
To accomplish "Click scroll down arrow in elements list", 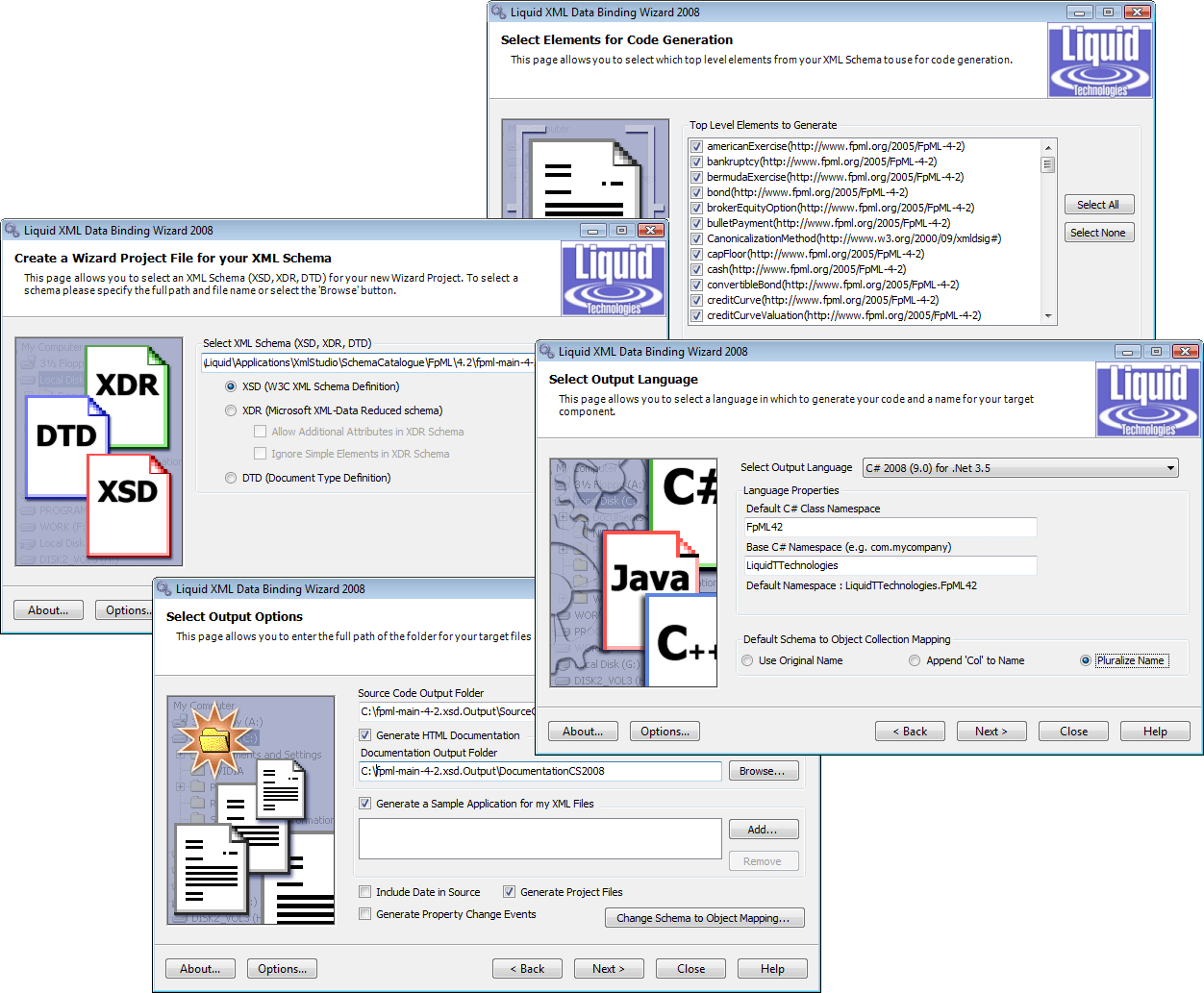I will pos(1048,315).
